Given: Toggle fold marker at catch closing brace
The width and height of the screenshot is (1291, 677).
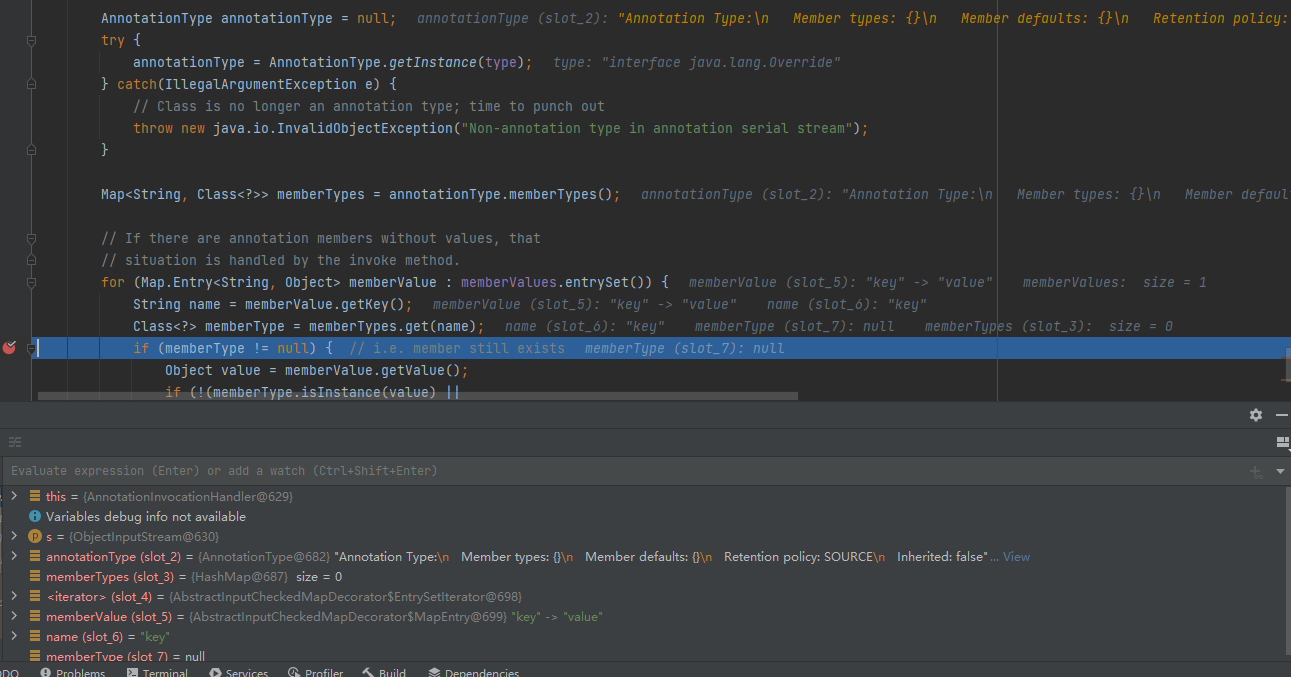Looking at the screenshot, I should pyautogui.click(x=32, y=150).
